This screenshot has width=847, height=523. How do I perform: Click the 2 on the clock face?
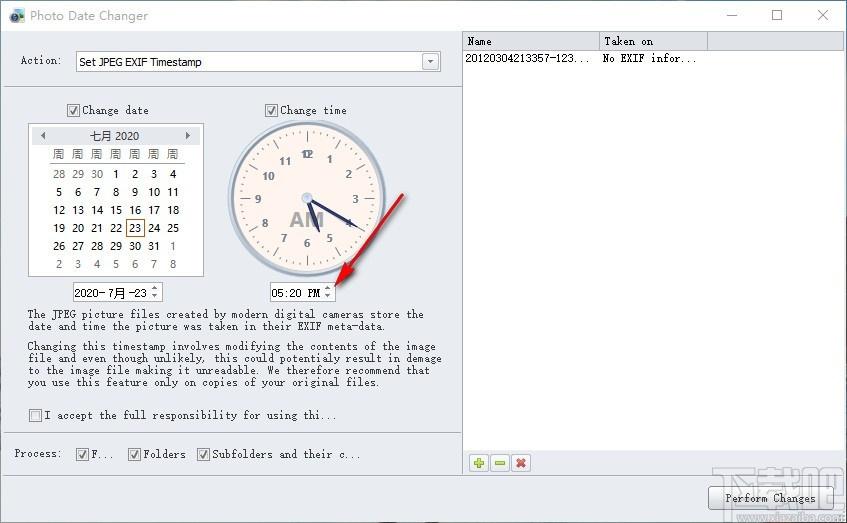[348, 174]
